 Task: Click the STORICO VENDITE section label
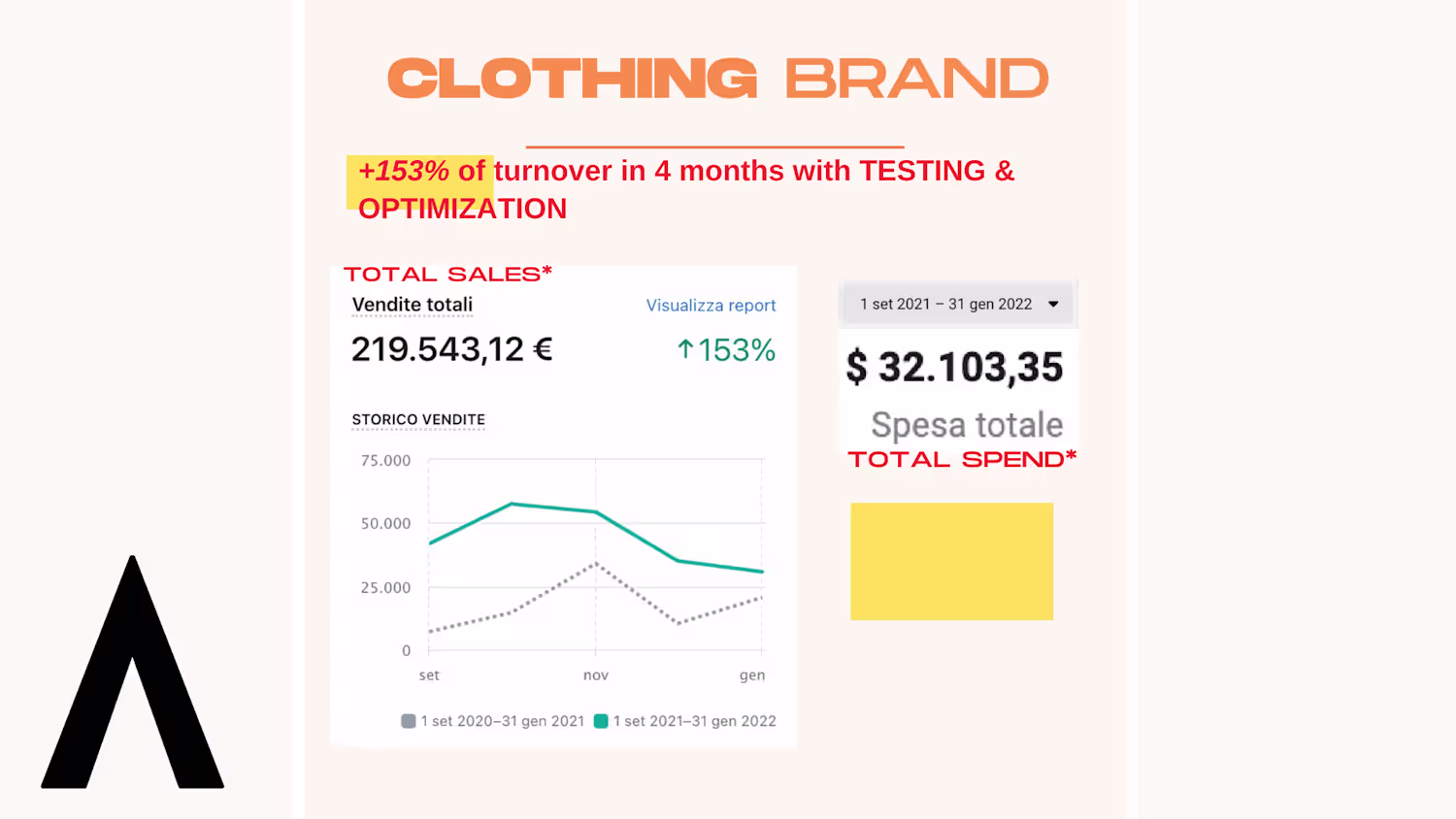point(418,420)
